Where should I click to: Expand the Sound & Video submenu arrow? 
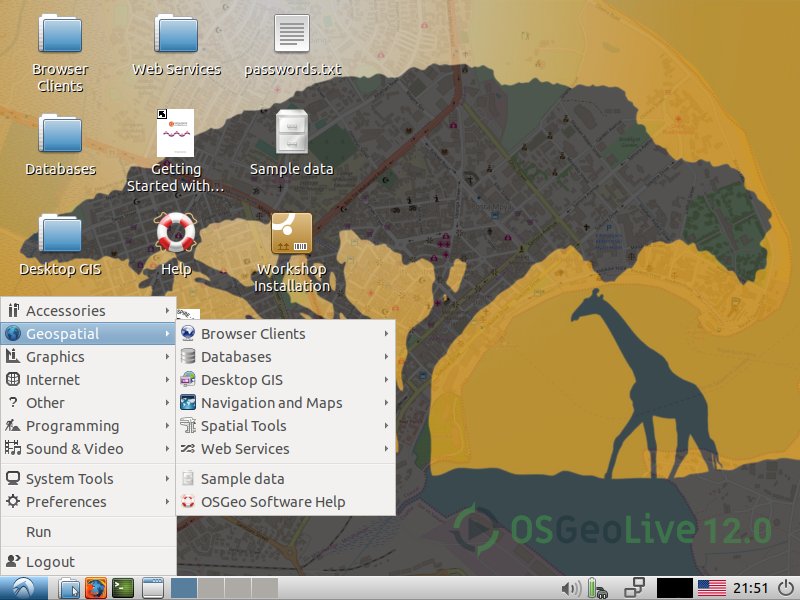[x=167, y=448]
